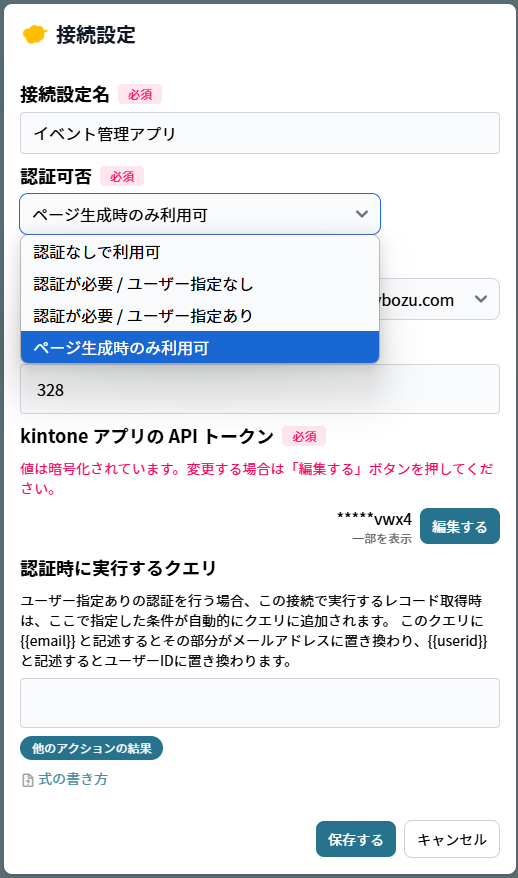Viewport: 518px width, 878px height.
Task: Open the ページ生成時のみ利用可 select box
Action: click(200, 214)
